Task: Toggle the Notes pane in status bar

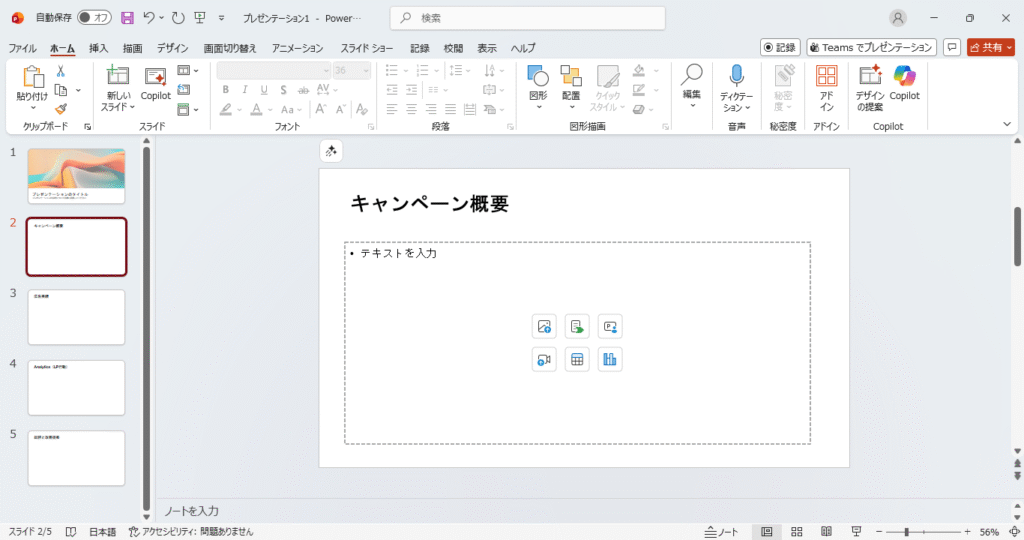Action: coord(721,532)
